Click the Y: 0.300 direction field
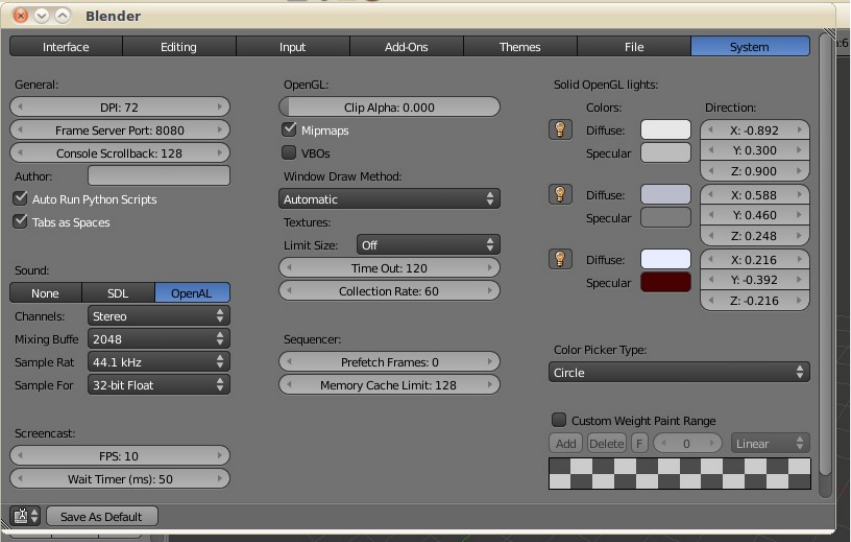851x542 pixels. 755,150
